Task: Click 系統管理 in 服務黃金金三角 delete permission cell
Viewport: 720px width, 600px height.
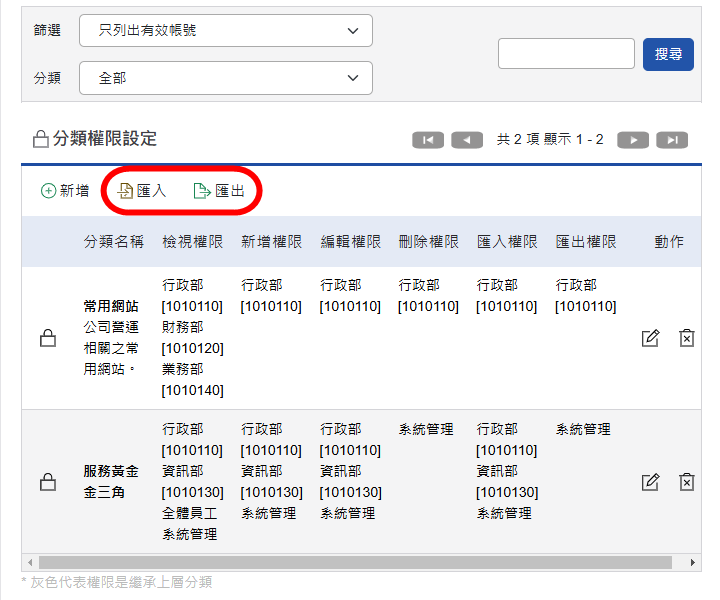Action: [x=426, y=429]
